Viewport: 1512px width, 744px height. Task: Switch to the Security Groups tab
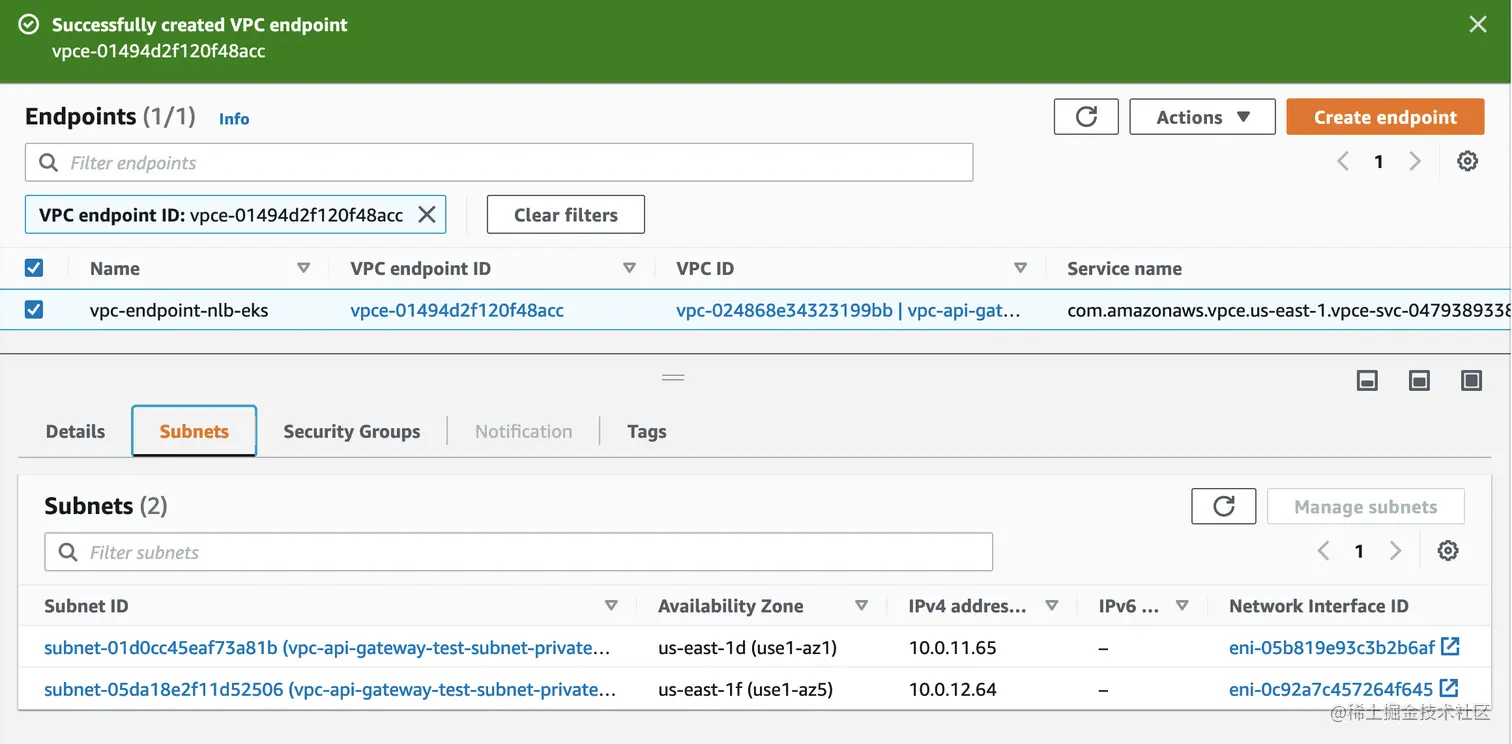pyautogui.click(x=351, y=431)
